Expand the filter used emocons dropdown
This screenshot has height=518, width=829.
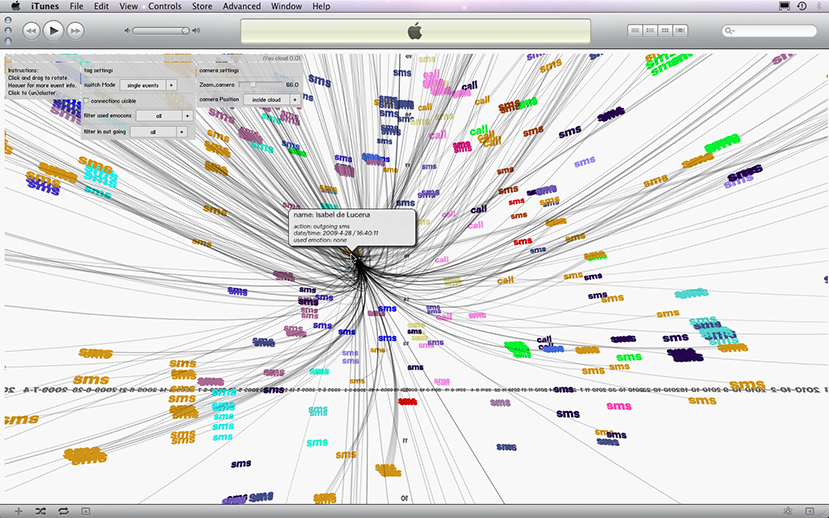[187, 116]
